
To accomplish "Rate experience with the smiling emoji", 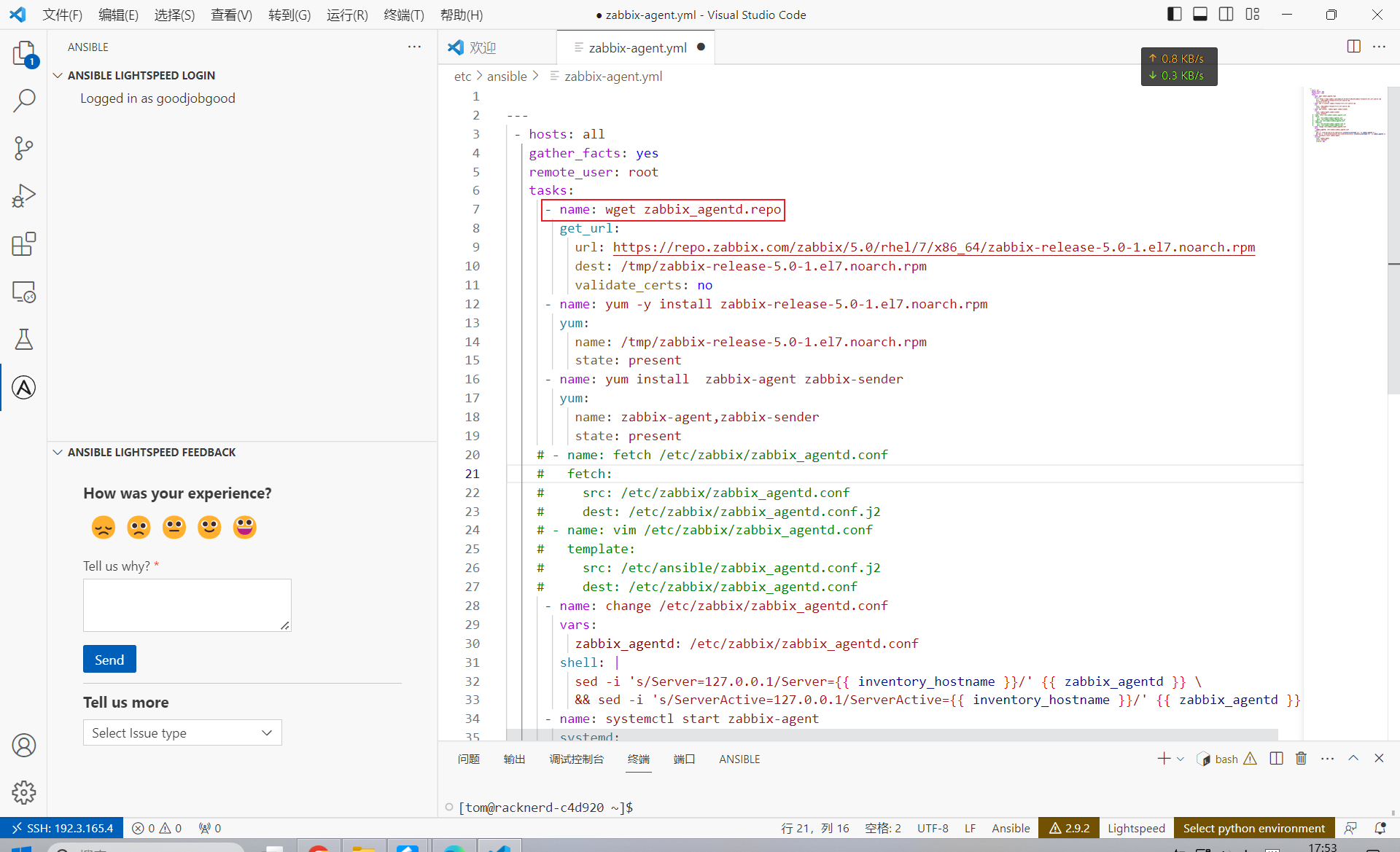I will click(x=209, y=527).
